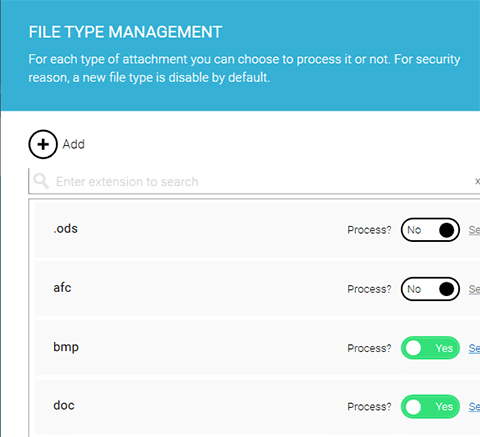Click the description text about security reason
This screenshot has height=437, width=480.
(x=244, y=68)
